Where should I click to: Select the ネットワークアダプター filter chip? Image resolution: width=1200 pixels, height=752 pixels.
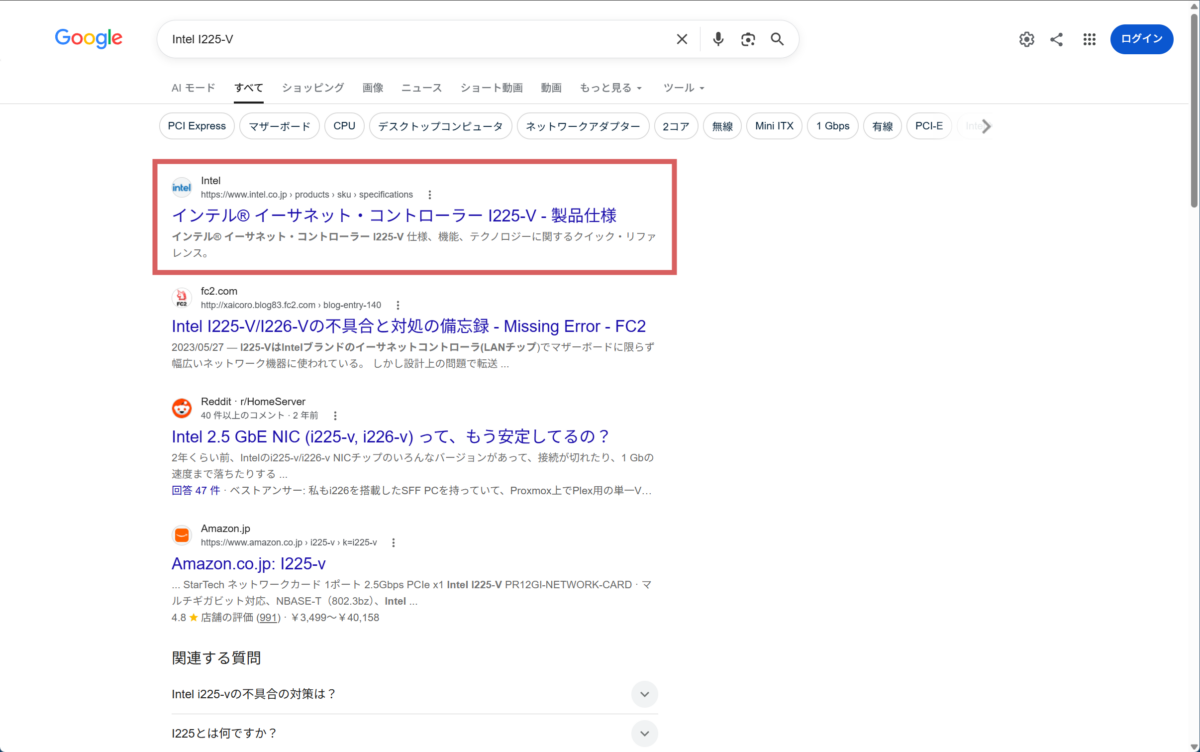click(583, 126)
